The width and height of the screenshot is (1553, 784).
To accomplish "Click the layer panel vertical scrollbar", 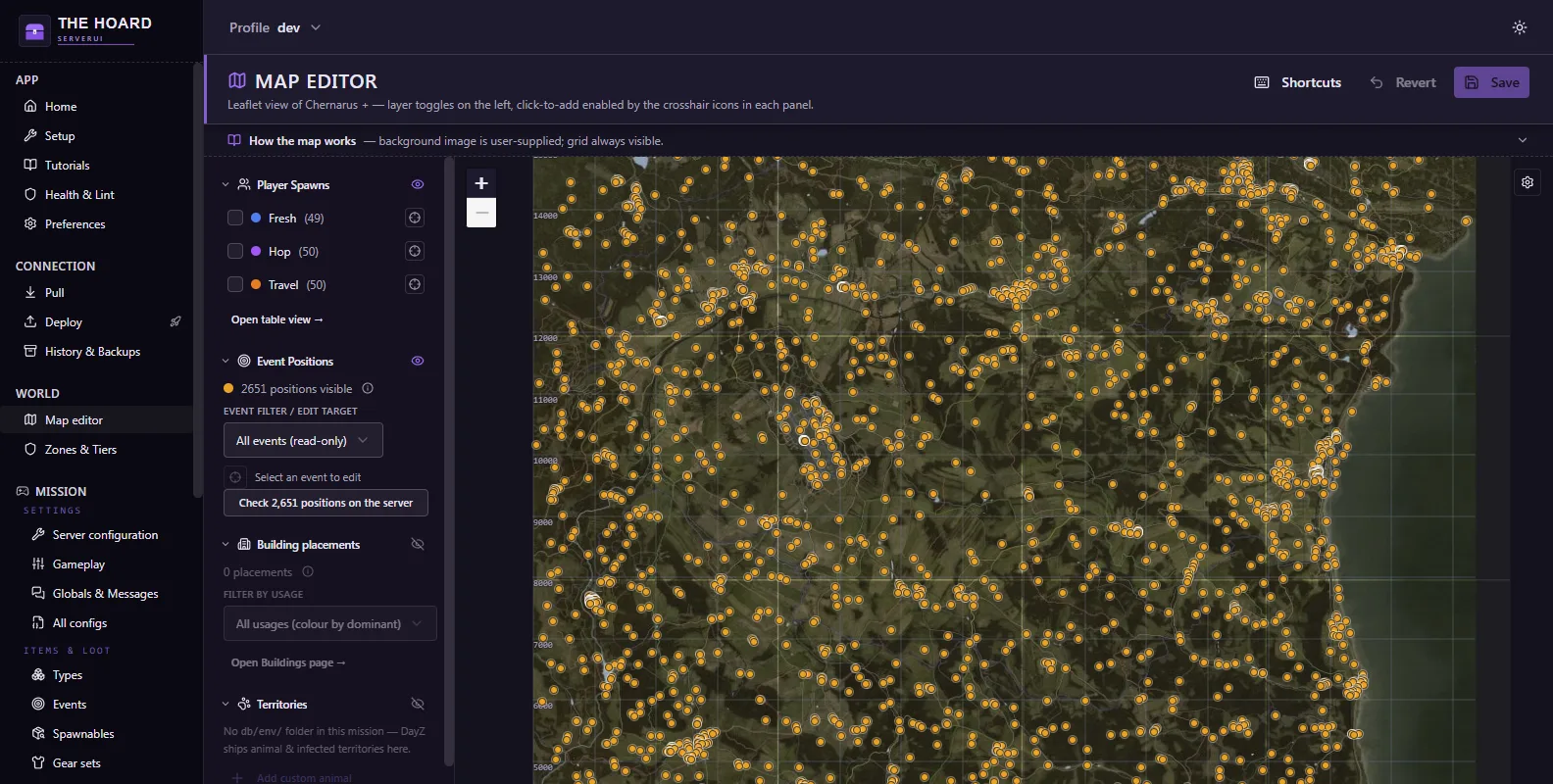I will (x=449, y=461).
